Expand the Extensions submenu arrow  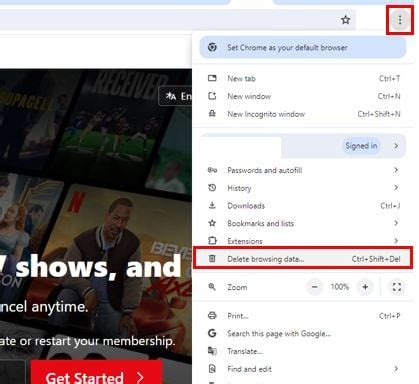(396, 240)
